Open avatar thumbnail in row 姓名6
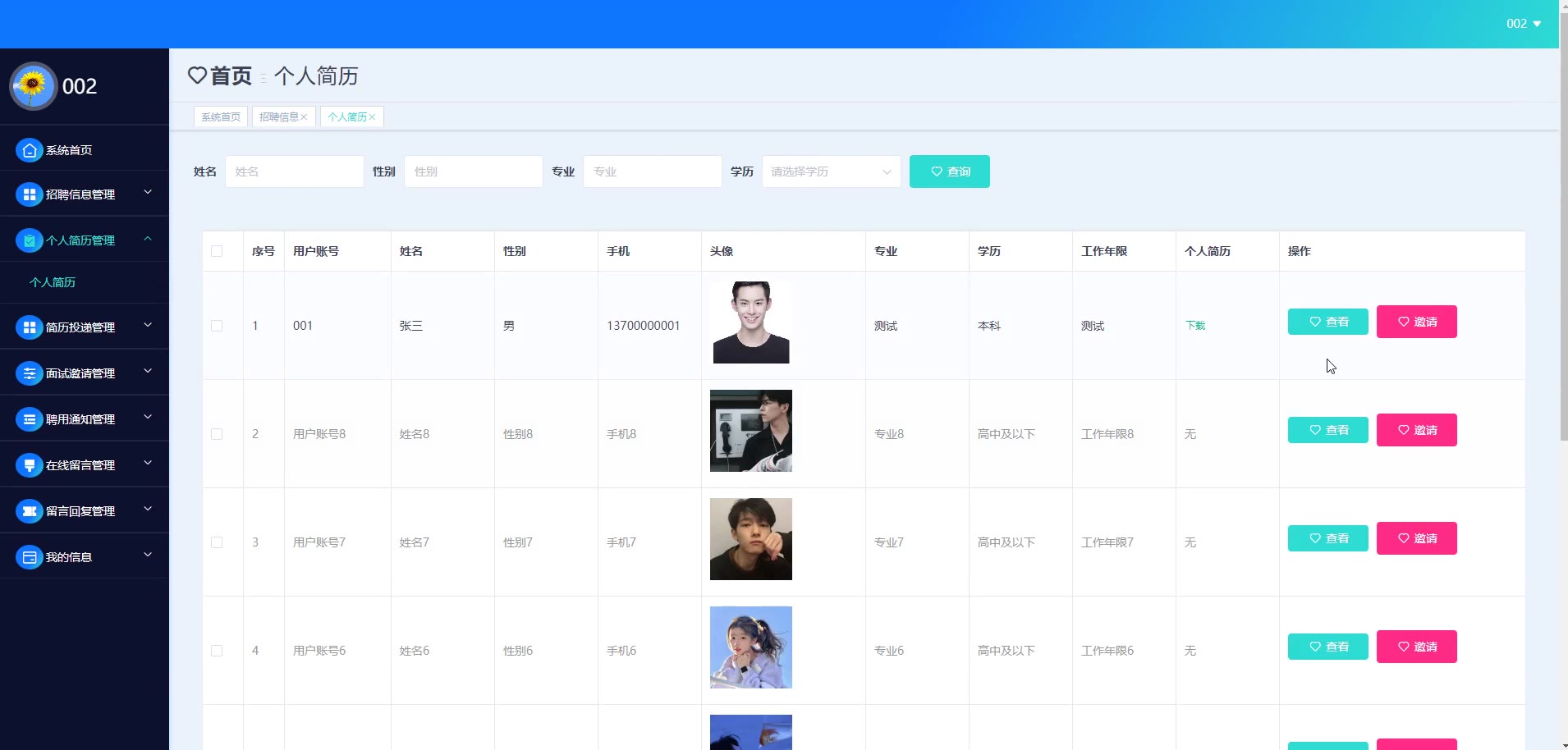 (x=751, y=647)
